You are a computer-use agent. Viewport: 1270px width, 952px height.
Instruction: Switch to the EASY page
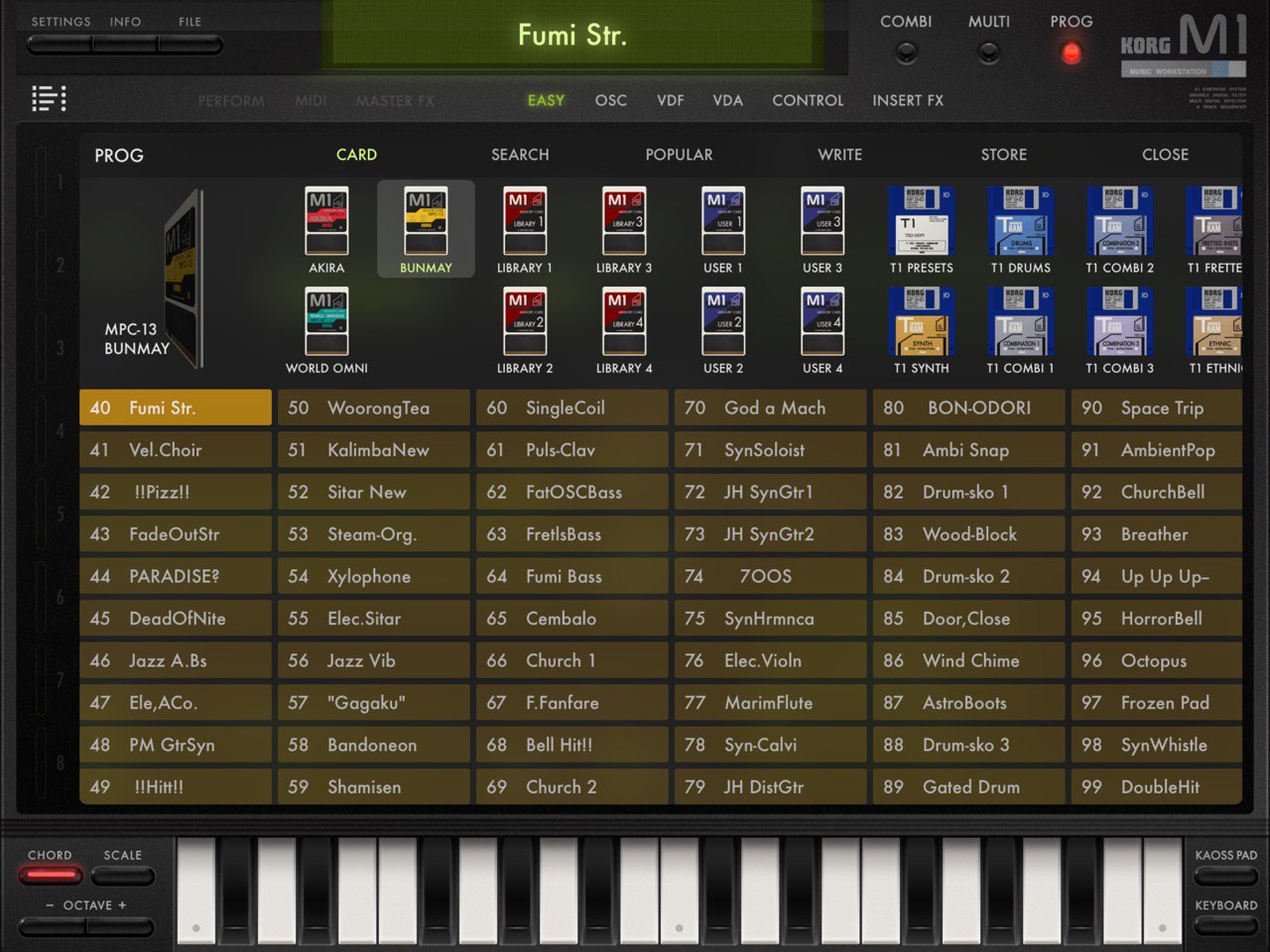click(546, 100)
